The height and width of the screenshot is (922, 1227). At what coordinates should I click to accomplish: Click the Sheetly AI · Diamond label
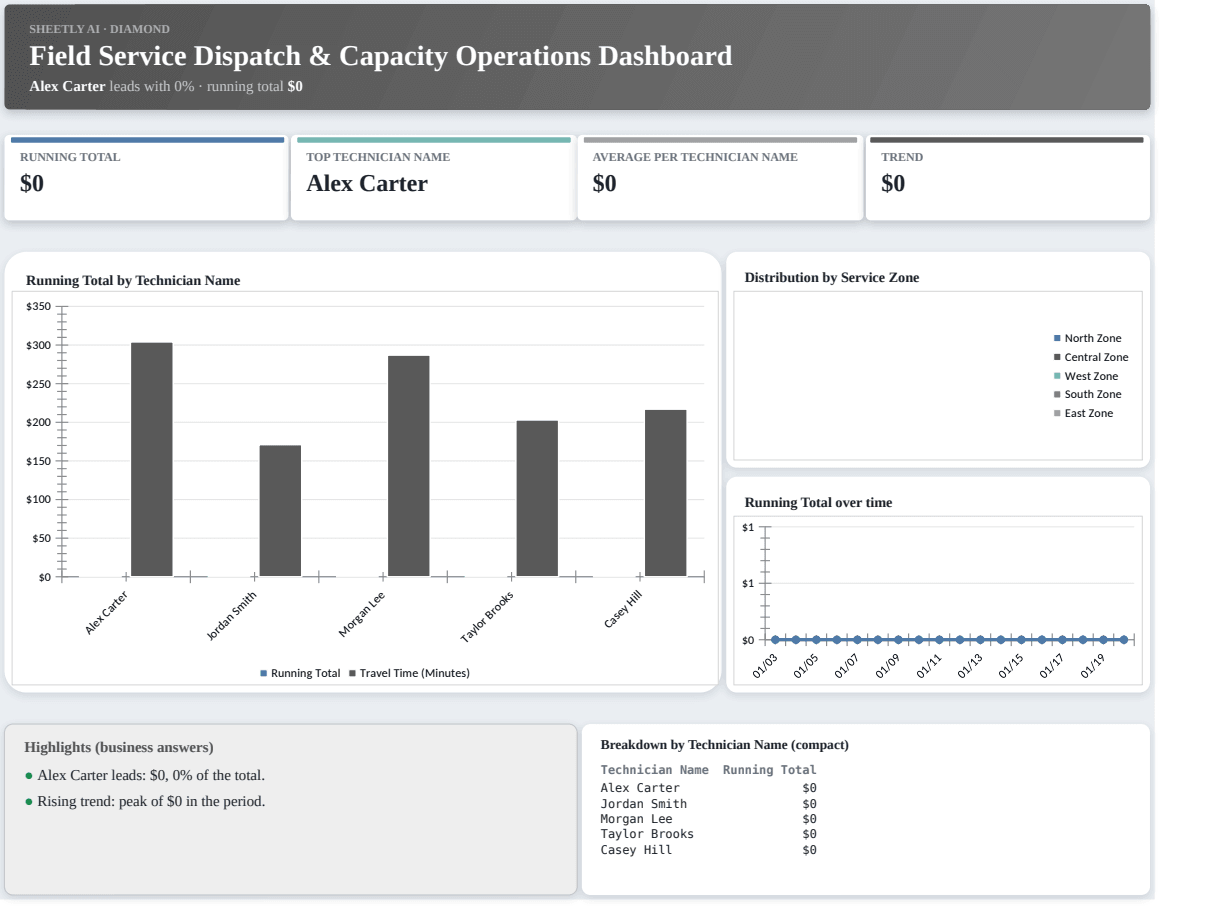click(x=100, y=29)
